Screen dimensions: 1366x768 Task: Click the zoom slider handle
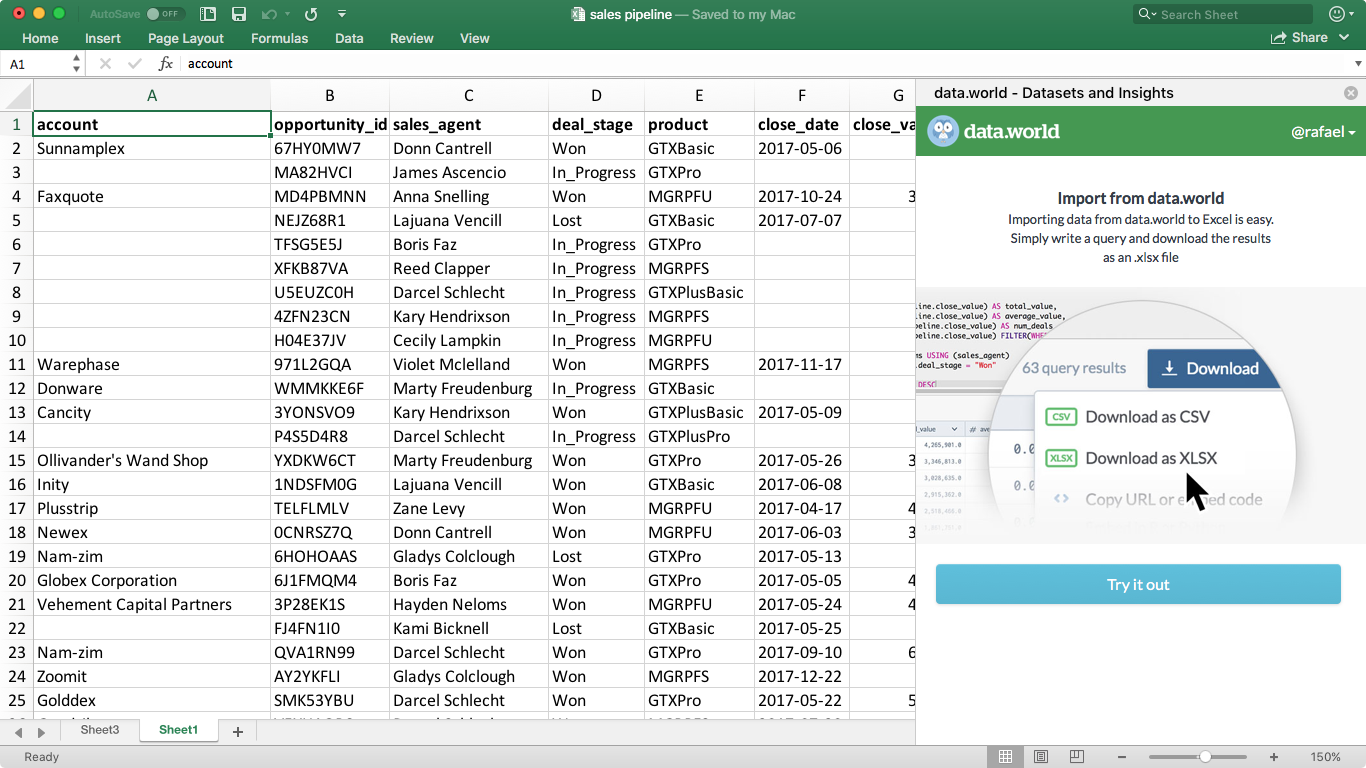(x=1206, y=757)
